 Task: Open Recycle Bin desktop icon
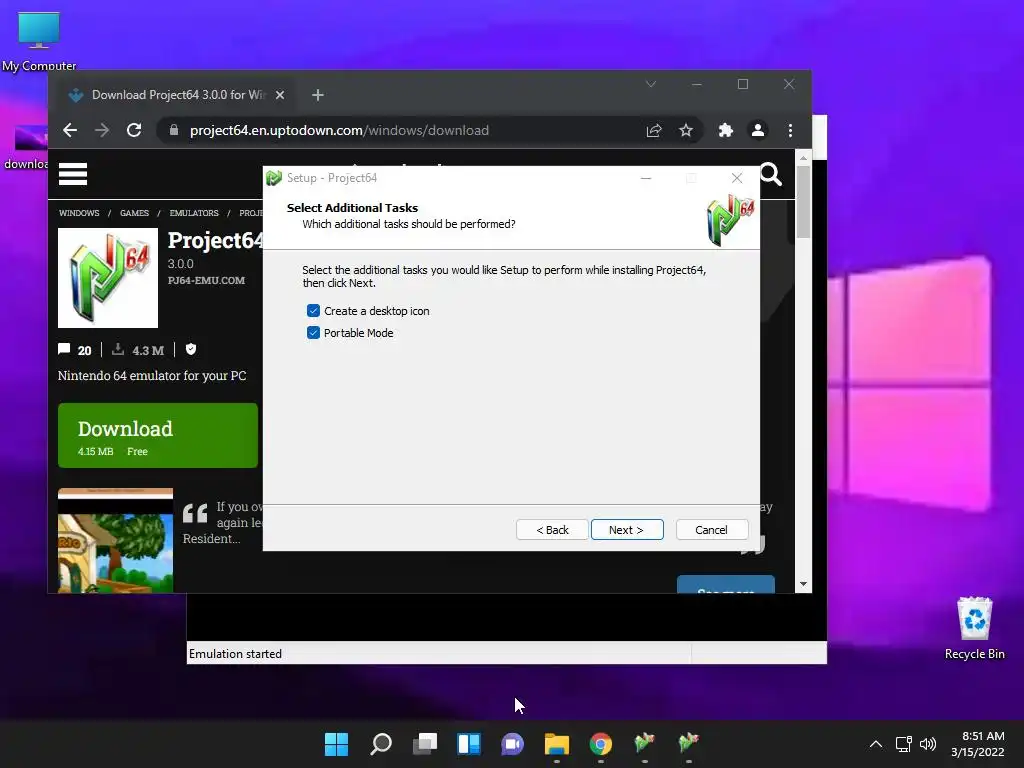[x=974, y=628]
